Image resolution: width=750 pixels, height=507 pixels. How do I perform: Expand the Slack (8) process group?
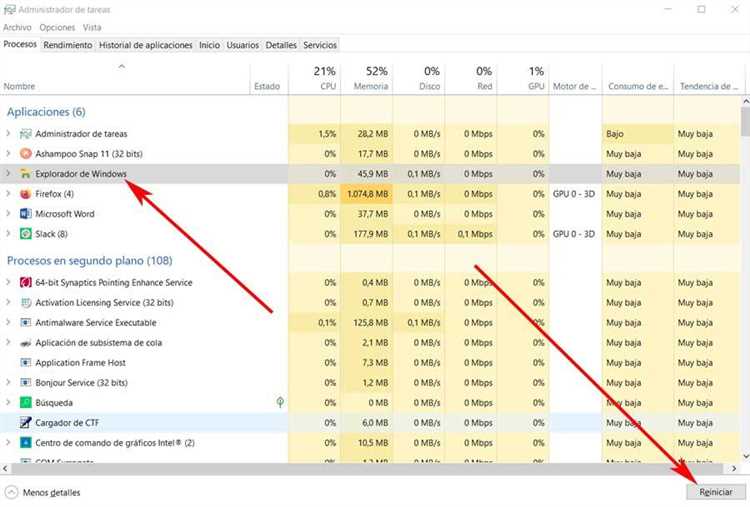click(x=8, y=234)
